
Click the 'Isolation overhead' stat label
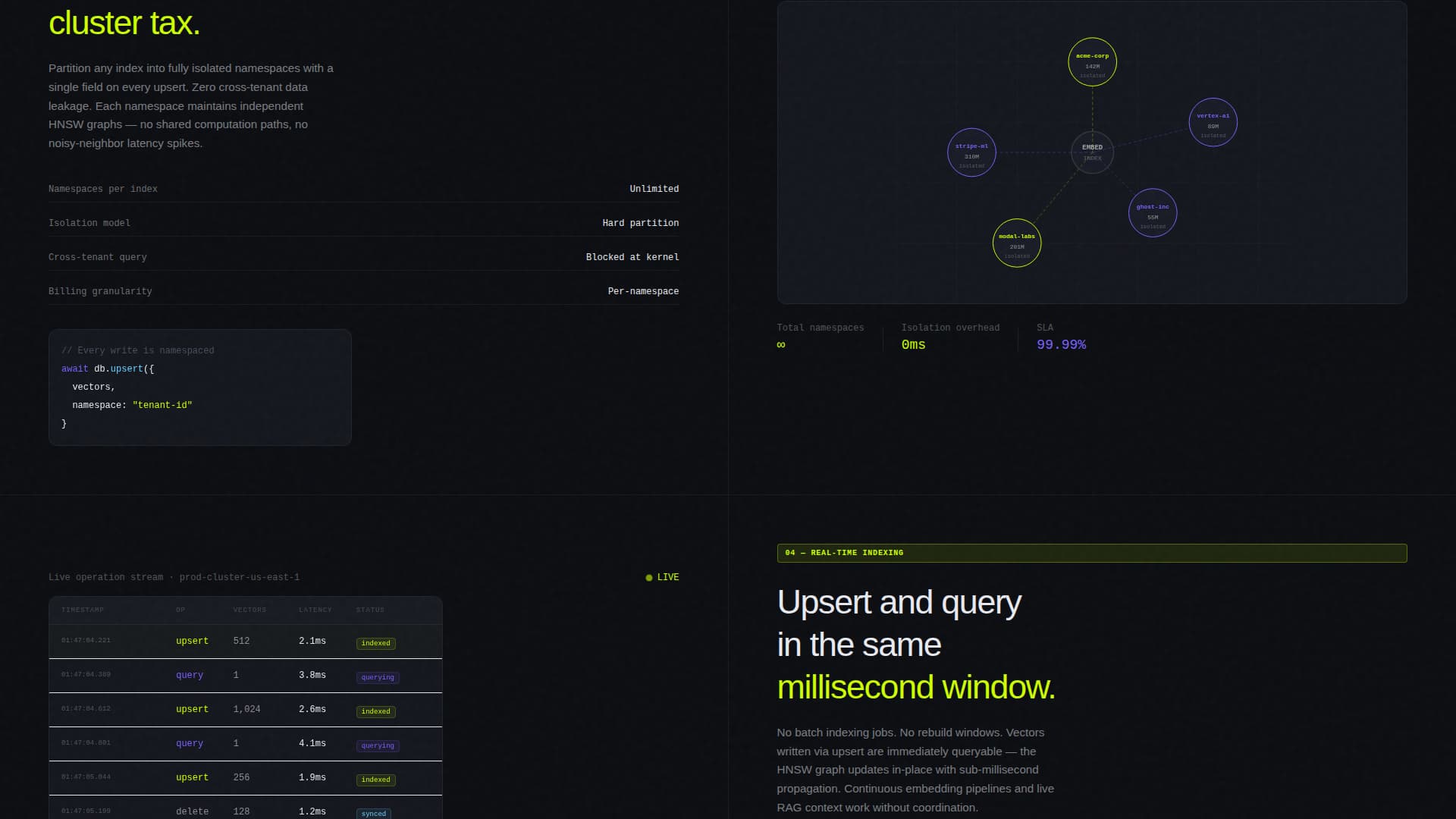tap(950, 328)
